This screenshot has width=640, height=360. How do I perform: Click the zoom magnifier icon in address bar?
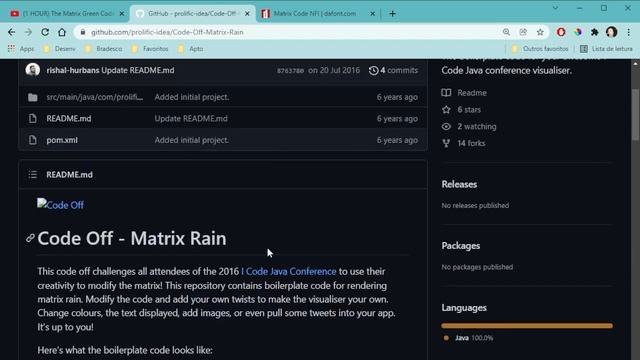tap(506, 32)
